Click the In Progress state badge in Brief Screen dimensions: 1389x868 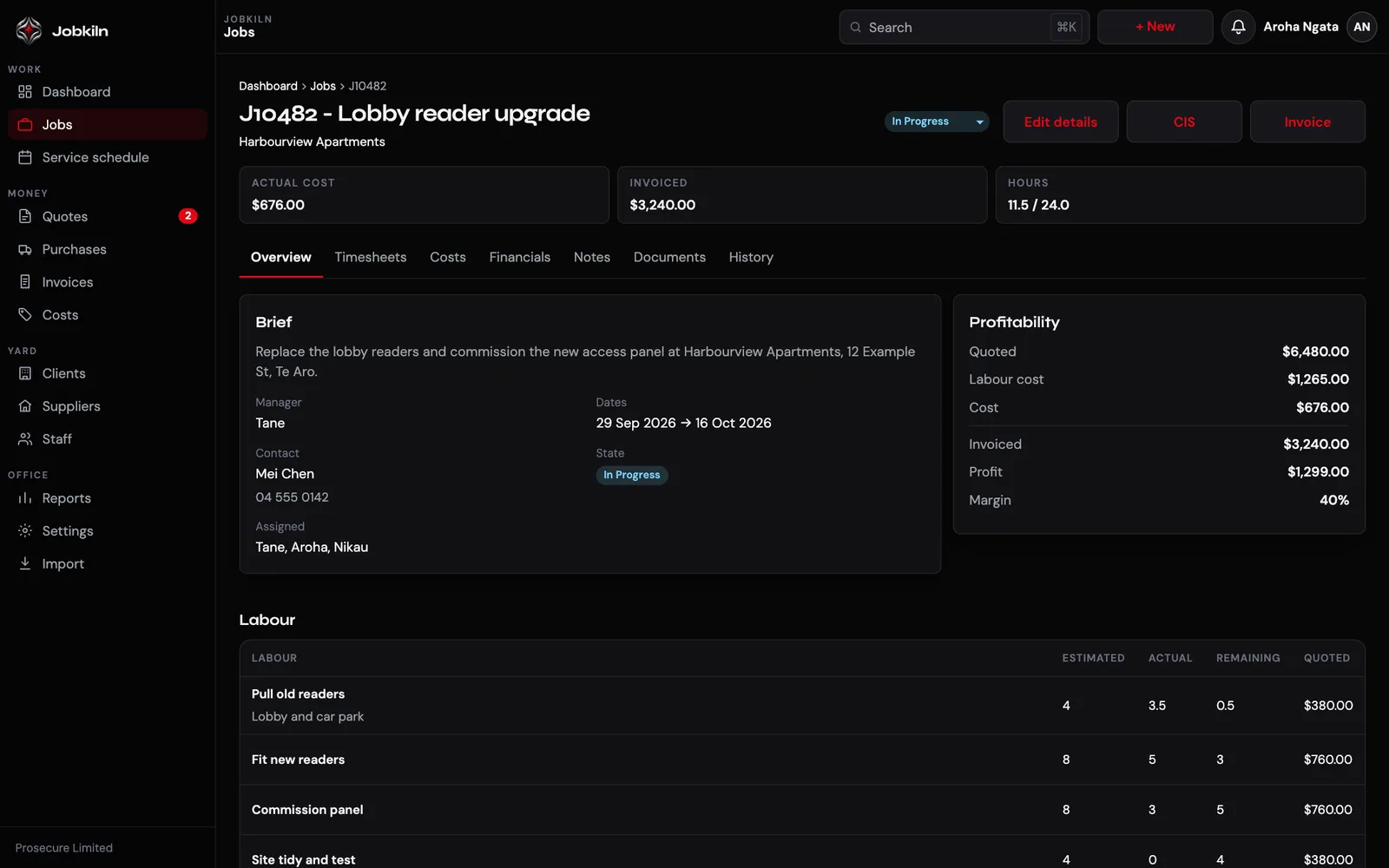point(632,475)
